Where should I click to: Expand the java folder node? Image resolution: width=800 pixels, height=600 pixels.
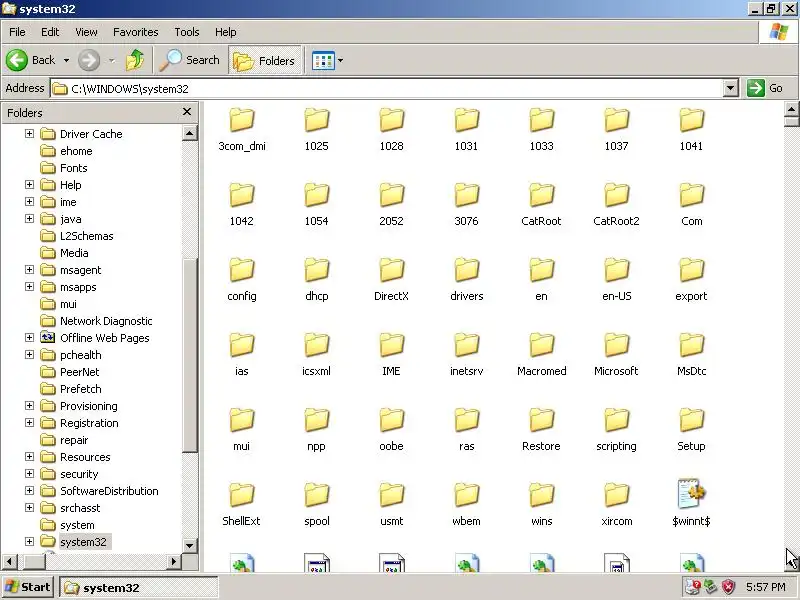[30, 219]
